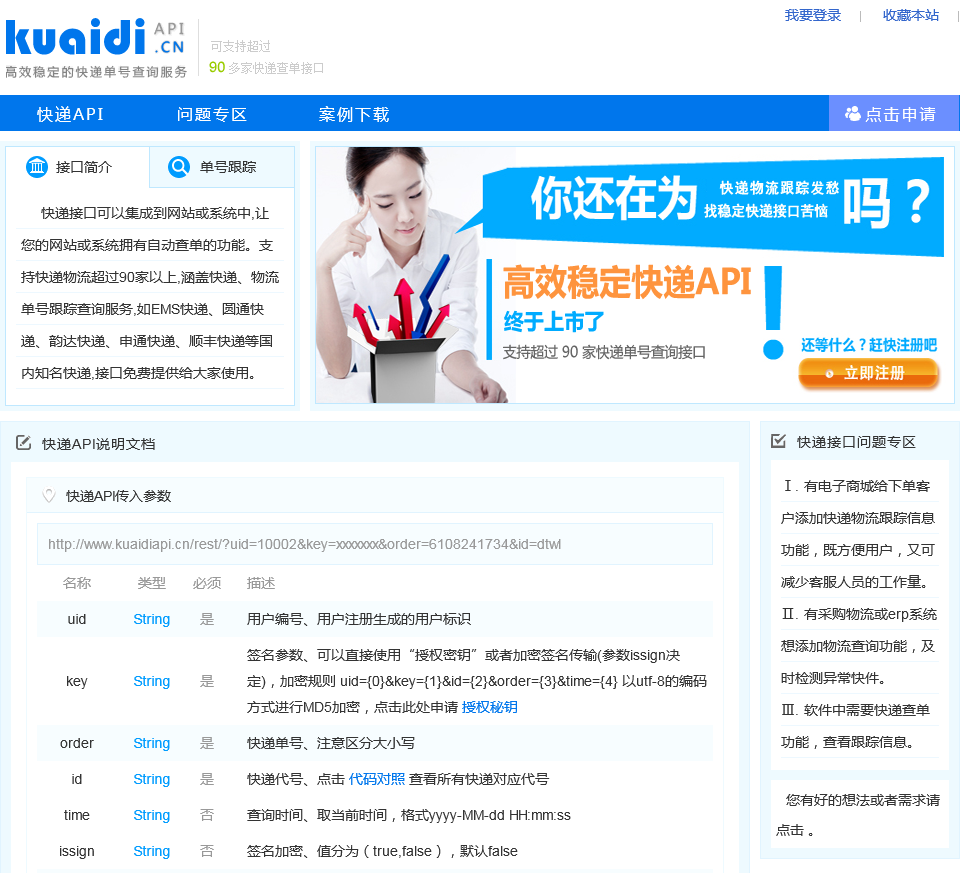Click the 必须 column header
Screen dimensions: 960x873
(207, 583)
